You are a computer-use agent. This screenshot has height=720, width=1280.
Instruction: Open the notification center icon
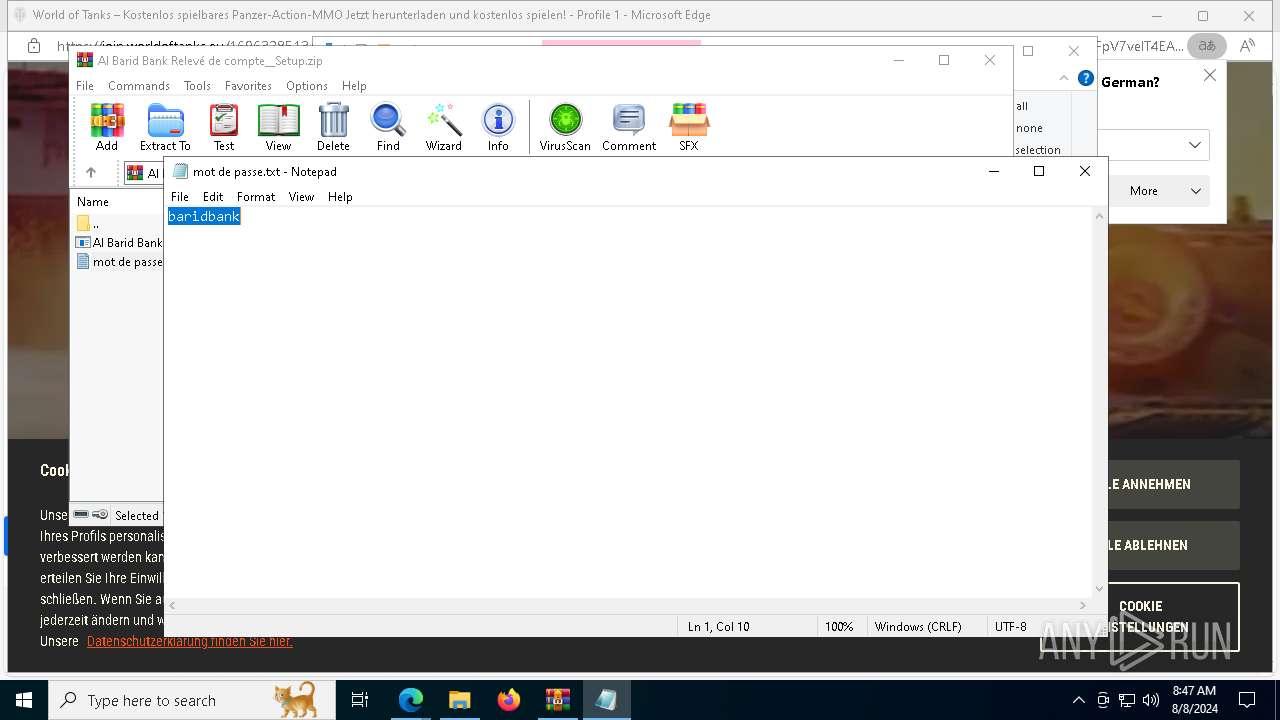point(1247,700)
